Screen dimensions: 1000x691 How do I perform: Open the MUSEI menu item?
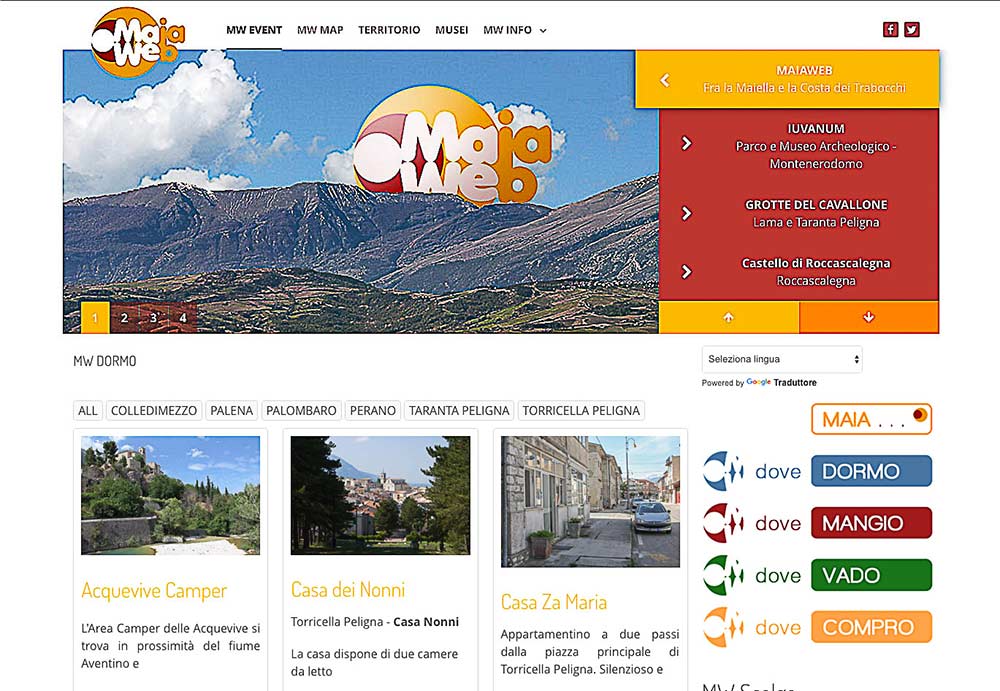[452, 30]
